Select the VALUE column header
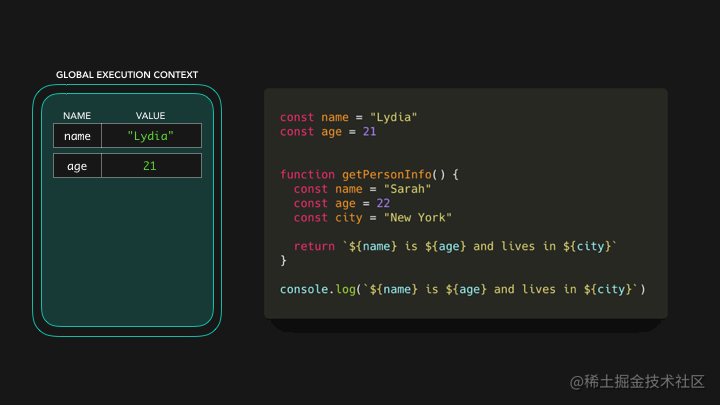 150,116
